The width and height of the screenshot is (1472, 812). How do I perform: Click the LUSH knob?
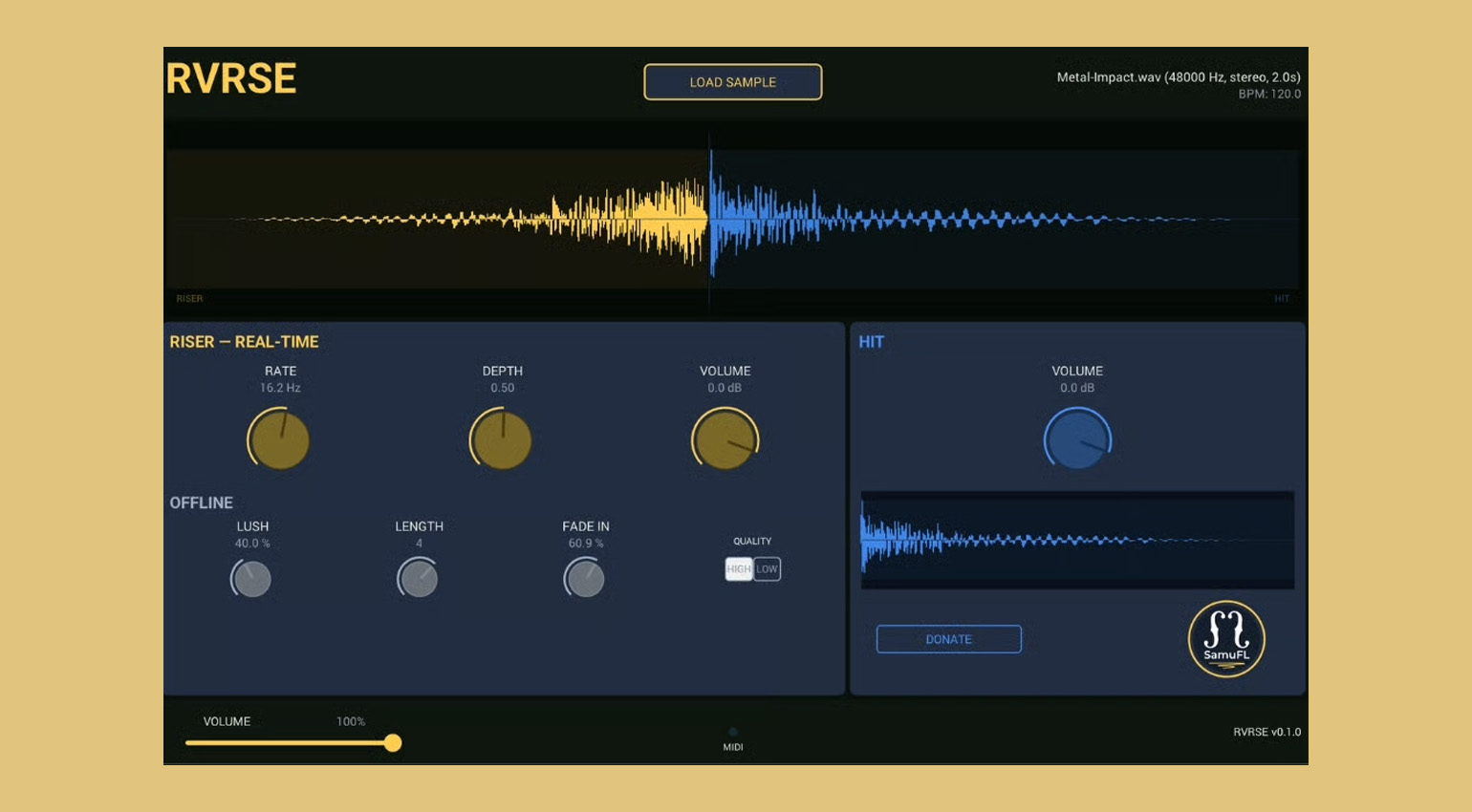(251, 578)
